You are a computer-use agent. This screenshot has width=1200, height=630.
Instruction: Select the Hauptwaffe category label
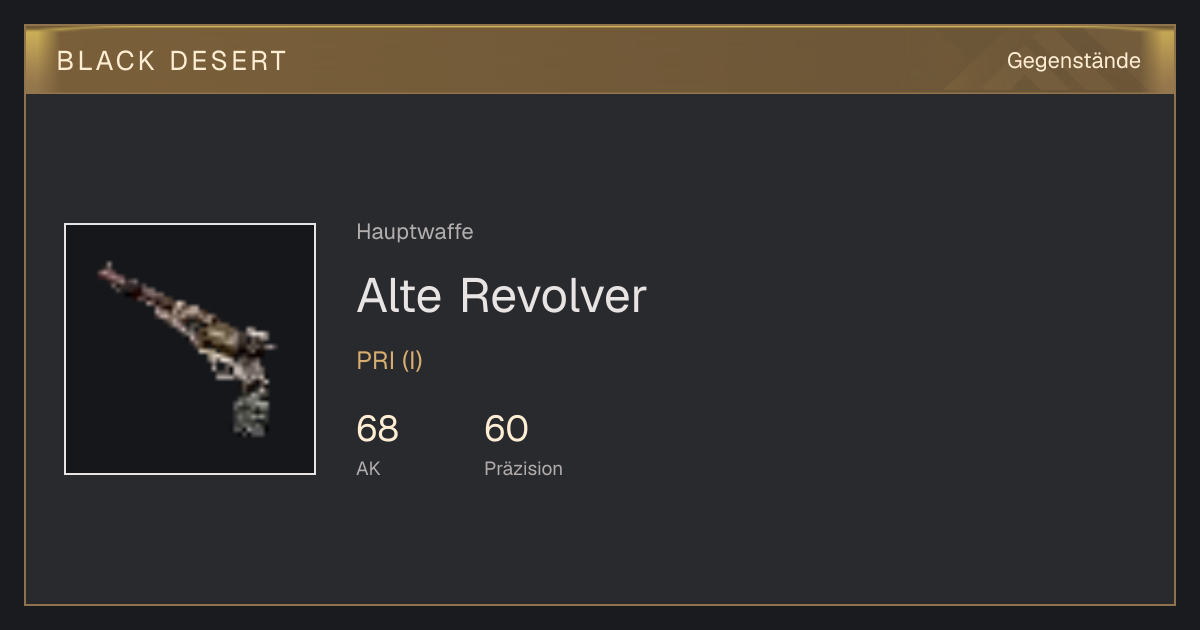pos(414,232)
